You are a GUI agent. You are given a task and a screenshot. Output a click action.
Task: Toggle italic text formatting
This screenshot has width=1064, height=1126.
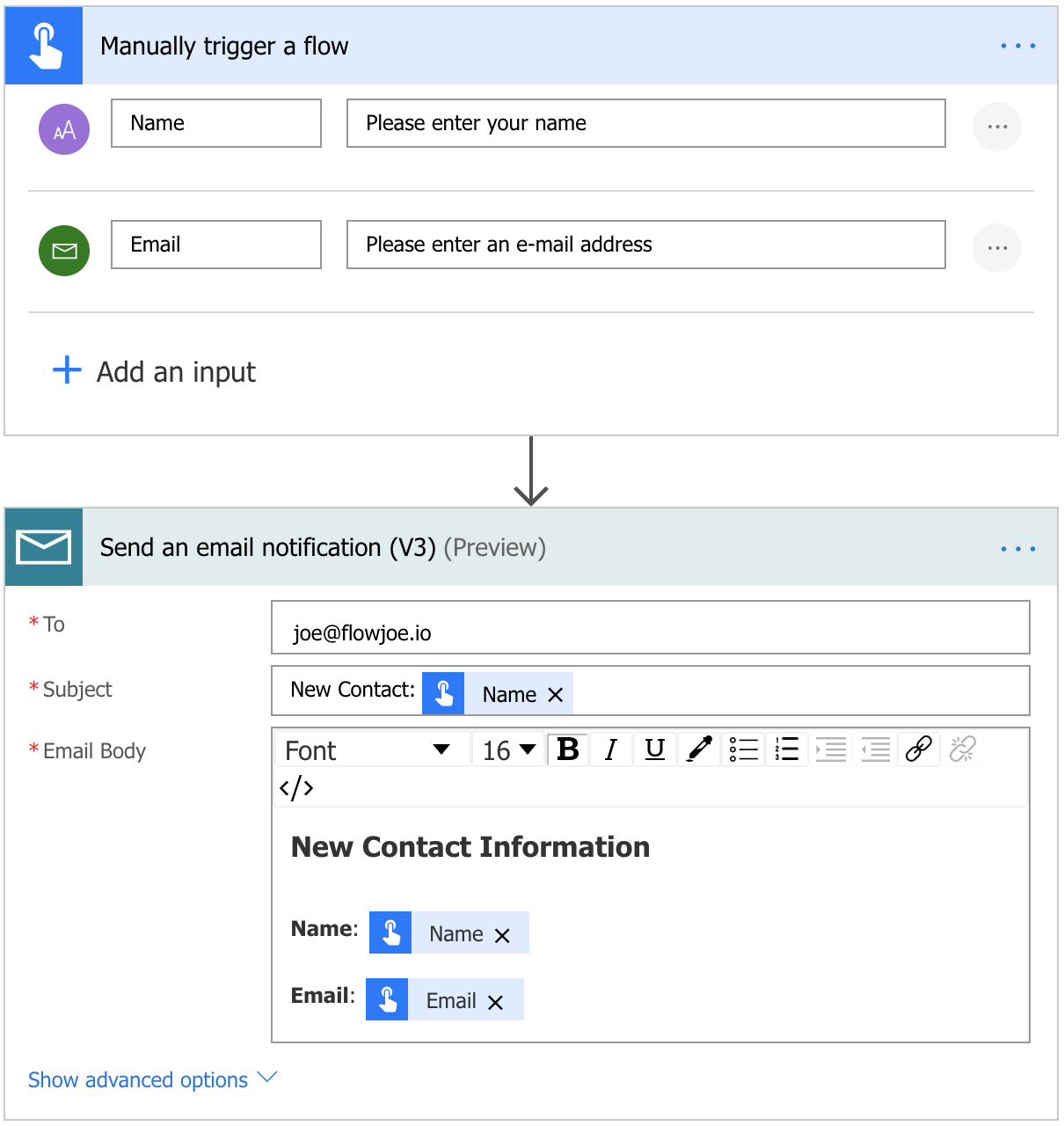(611, 749)
